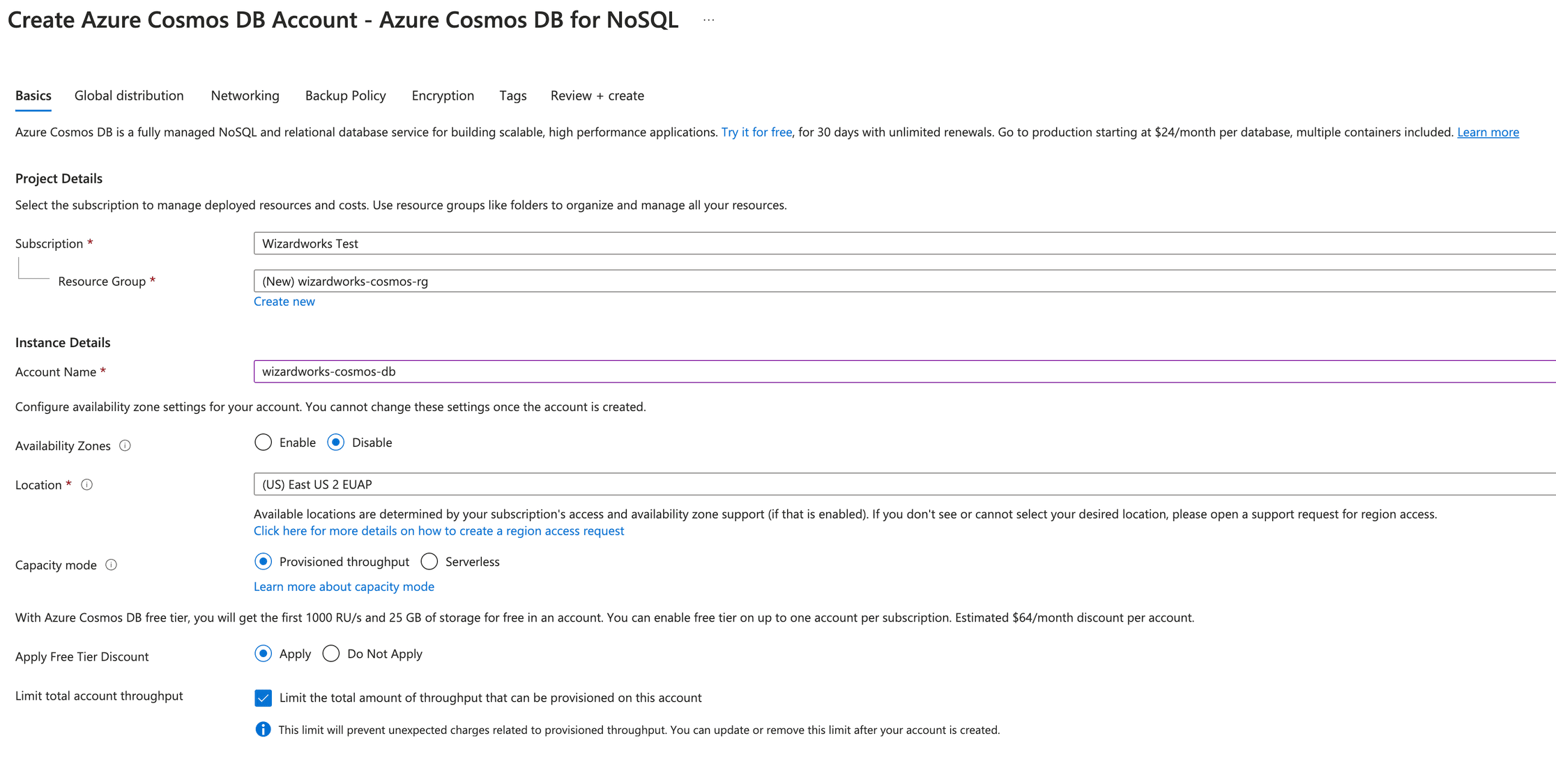Viewport: 1556px width, 784px height.
Task: Open the Subscription dropdown showing Wizardworks Test
Action: 905,243
